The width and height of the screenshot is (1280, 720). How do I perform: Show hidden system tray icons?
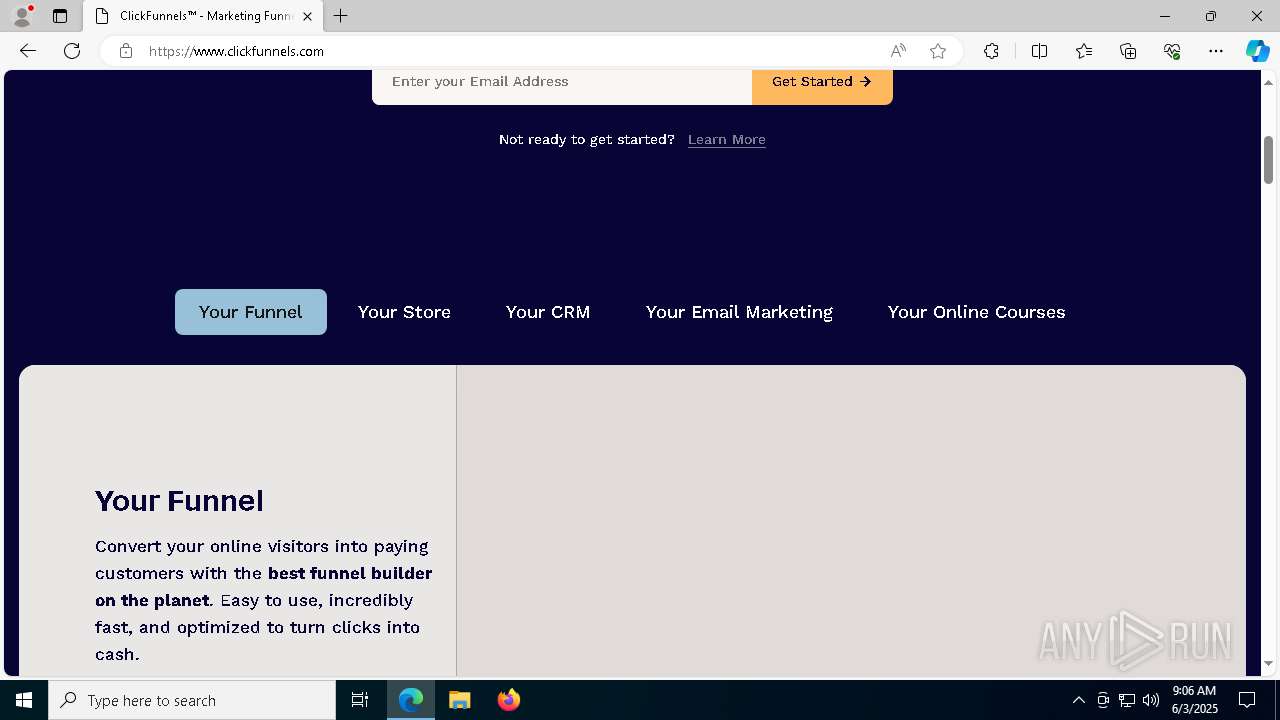(x=1078, y=700)
